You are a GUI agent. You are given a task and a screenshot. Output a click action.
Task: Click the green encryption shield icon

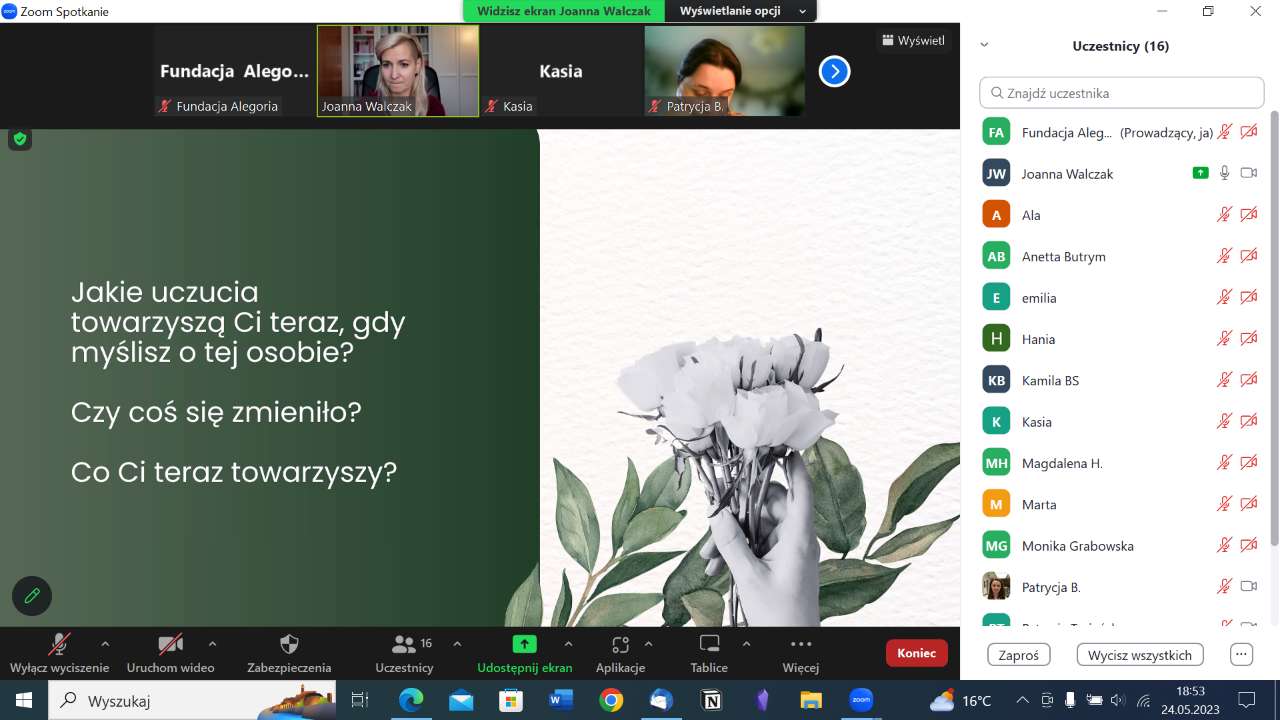point(20,139)
